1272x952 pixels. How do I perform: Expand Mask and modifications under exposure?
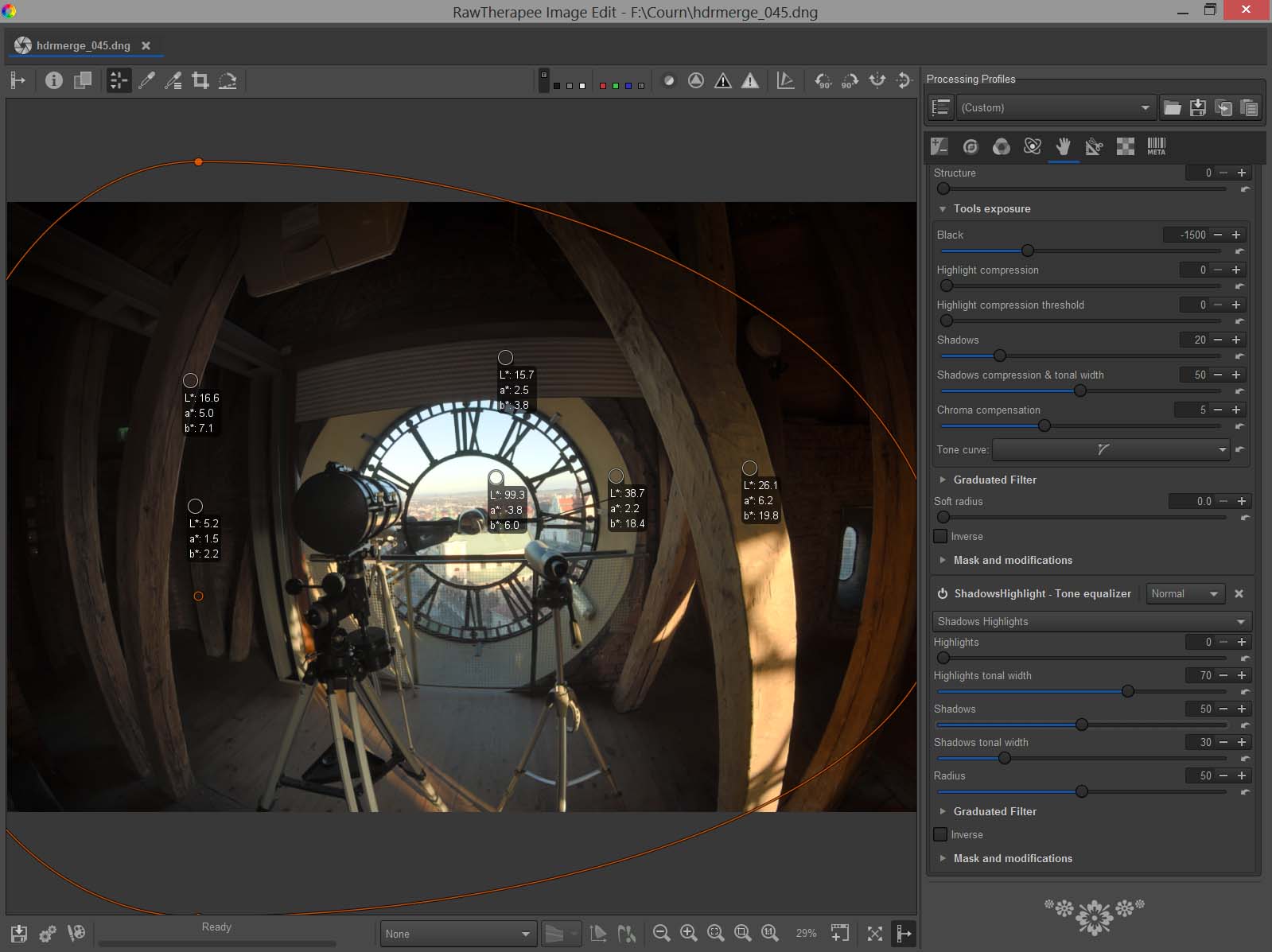pyautogui.click(x=1012, y=560)
